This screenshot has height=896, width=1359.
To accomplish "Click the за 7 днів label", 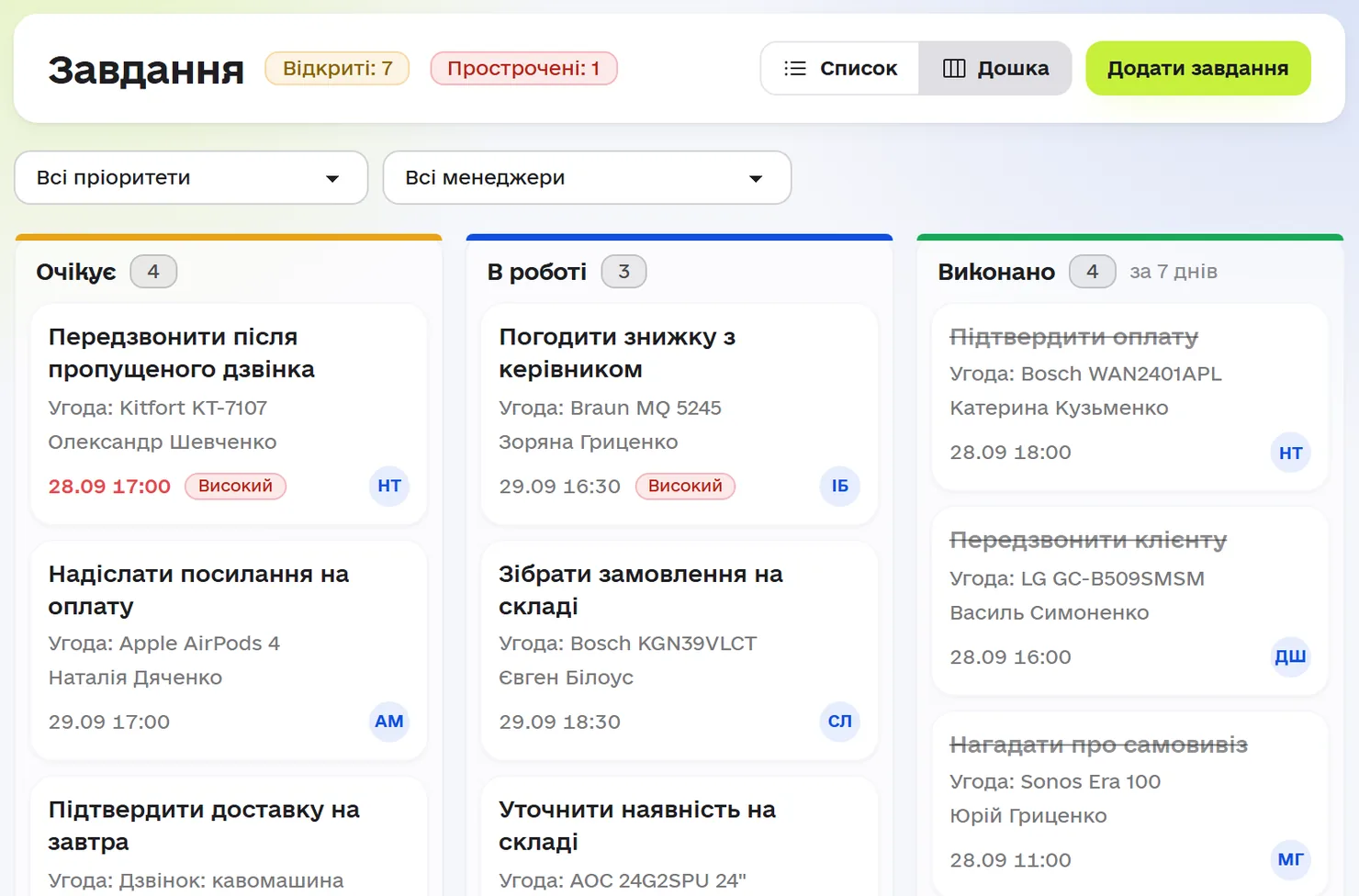I will [x=1174, y=272].
